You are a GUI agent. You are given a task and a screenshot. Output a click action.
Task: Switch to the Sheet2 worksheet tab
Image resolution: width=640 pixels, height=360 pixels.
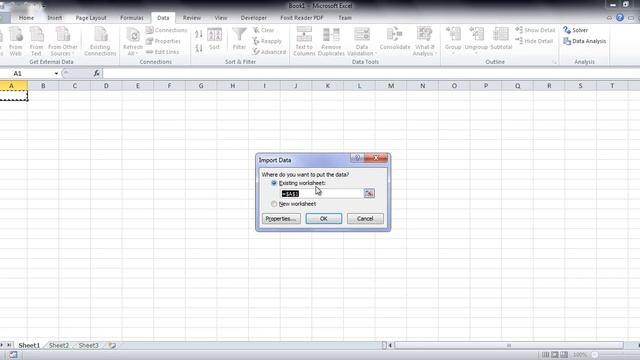point(59,345)
